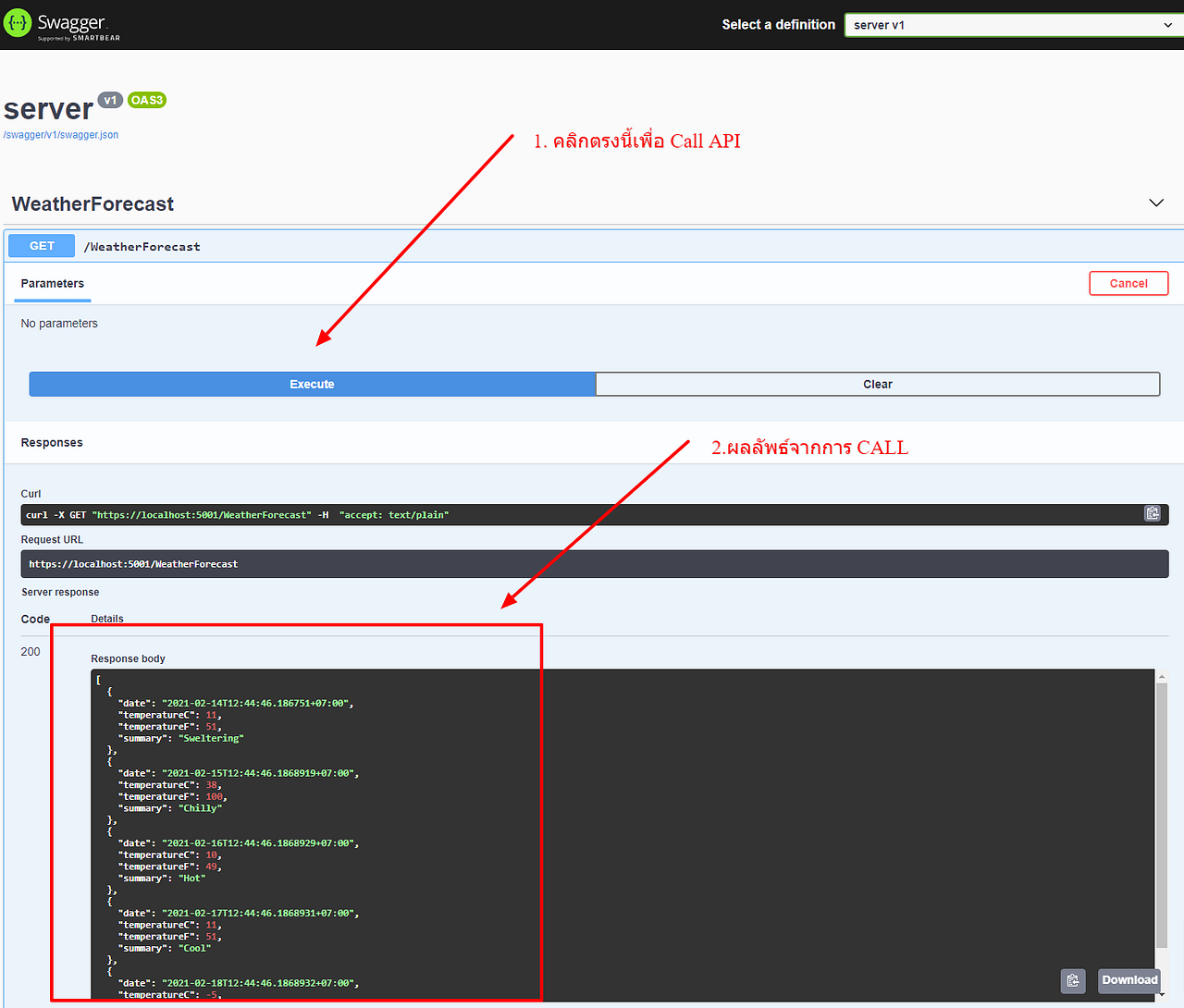Image resolution: width=1184 pixels, height=1008 pixels.
Task: Switch to the Parameters tab
Action: tap(52, 283)
